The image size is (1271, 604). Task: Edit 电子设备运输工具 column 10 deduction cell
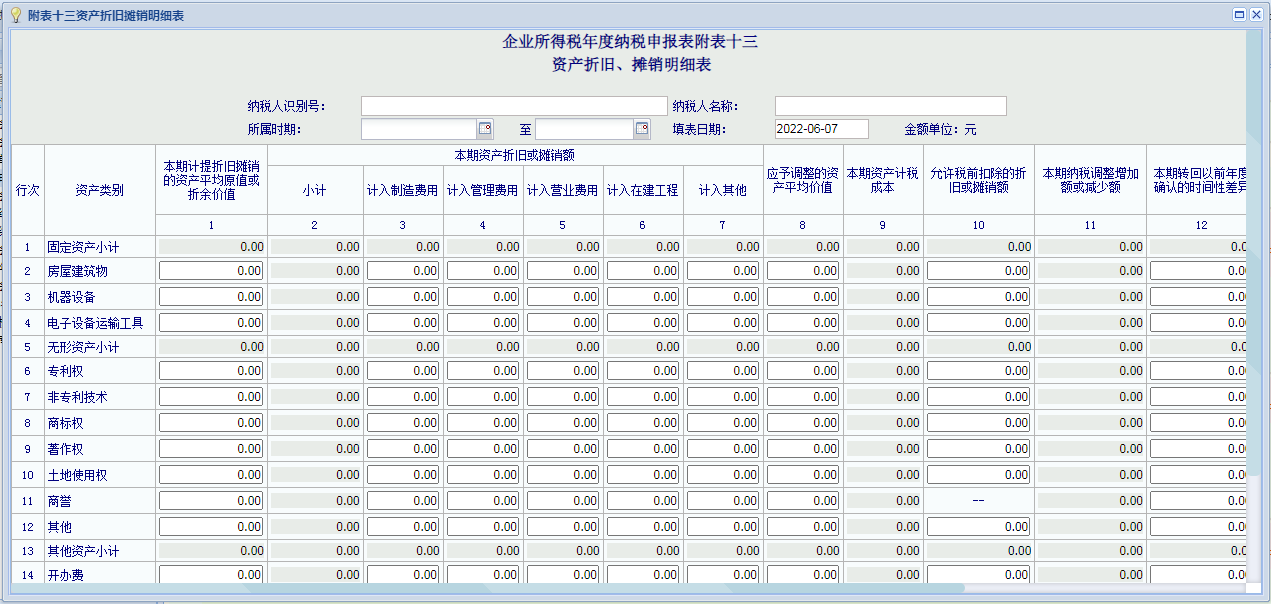point(979,323)
